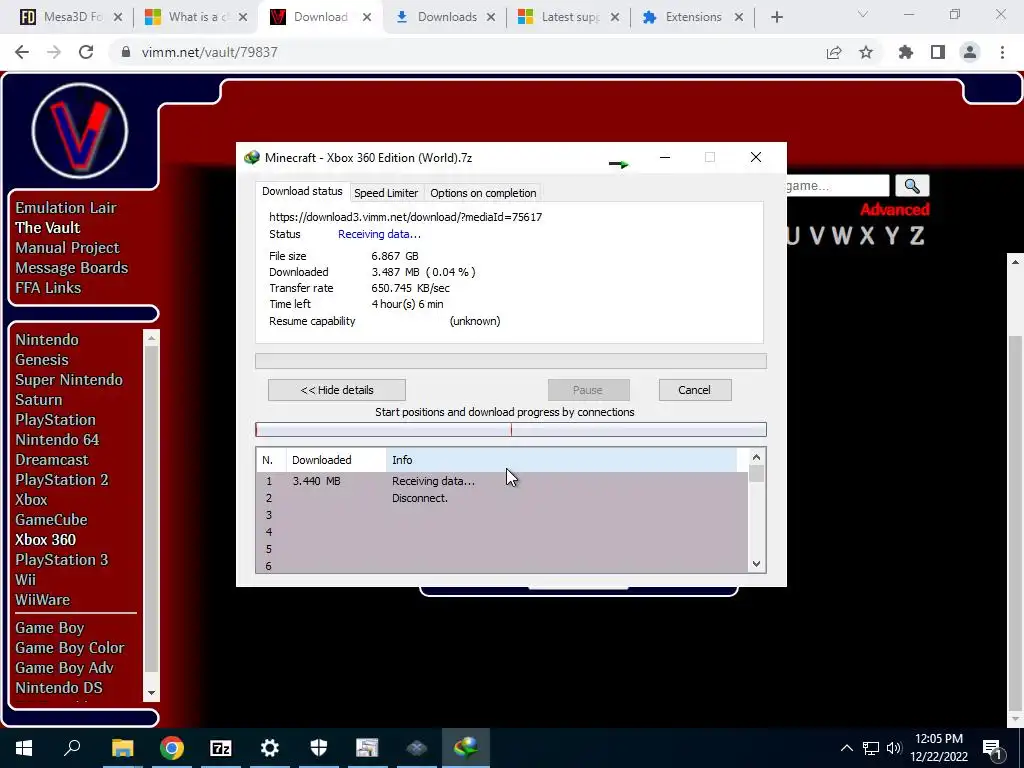Select Xbox 360 console
Image resolution: width=1024 pixels, height=768 pixels.
click(46, 539)
